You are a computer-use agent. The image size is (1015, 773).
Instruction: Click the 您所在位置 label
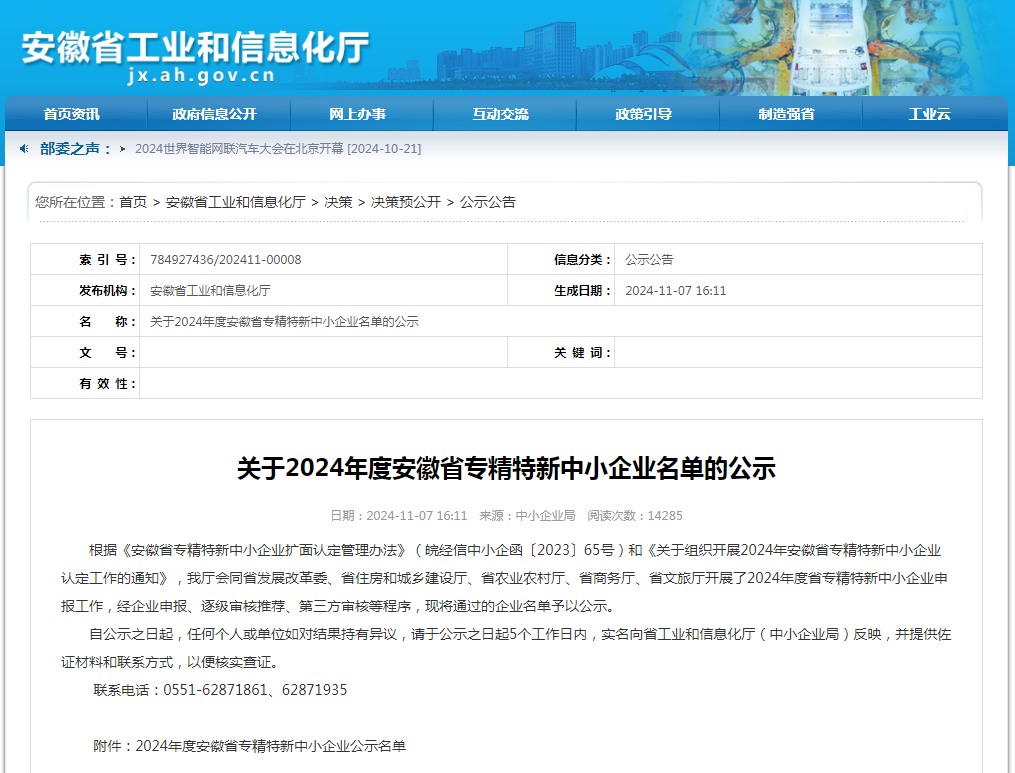[x=76, y=202]
